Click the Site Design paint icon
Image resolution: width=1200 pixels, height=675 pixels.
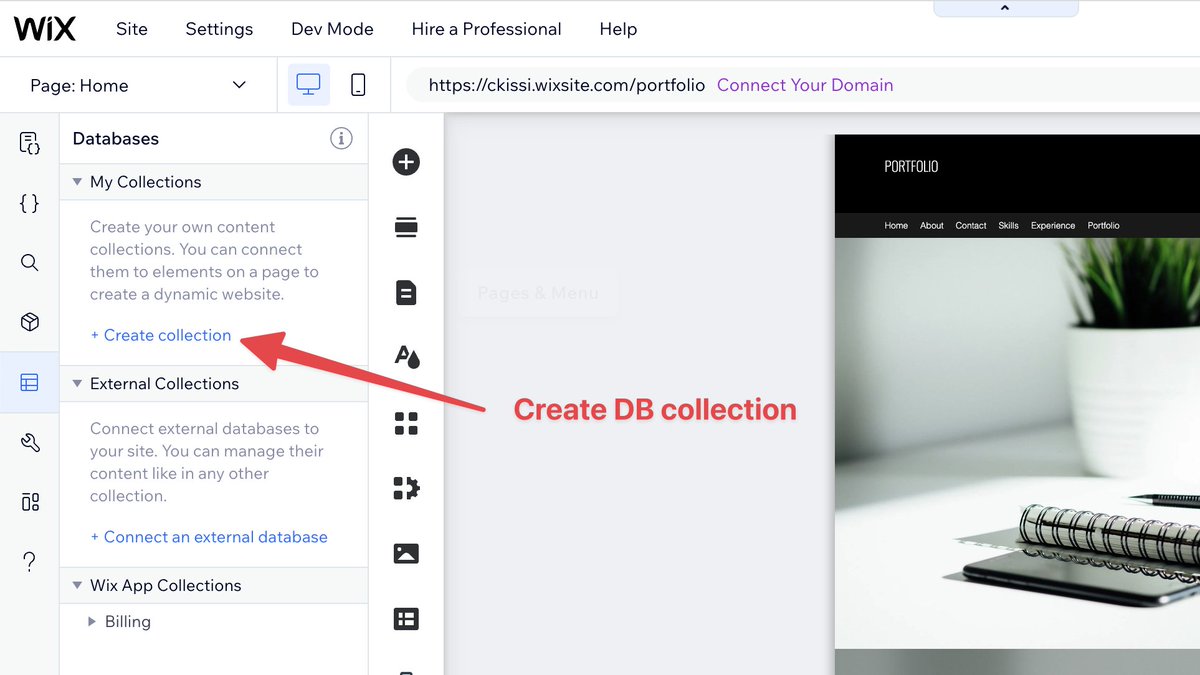click(406, 357)
